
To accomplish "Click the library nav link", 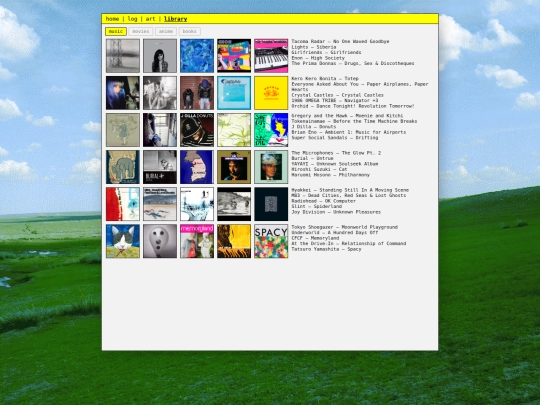I will coord(175,19).
